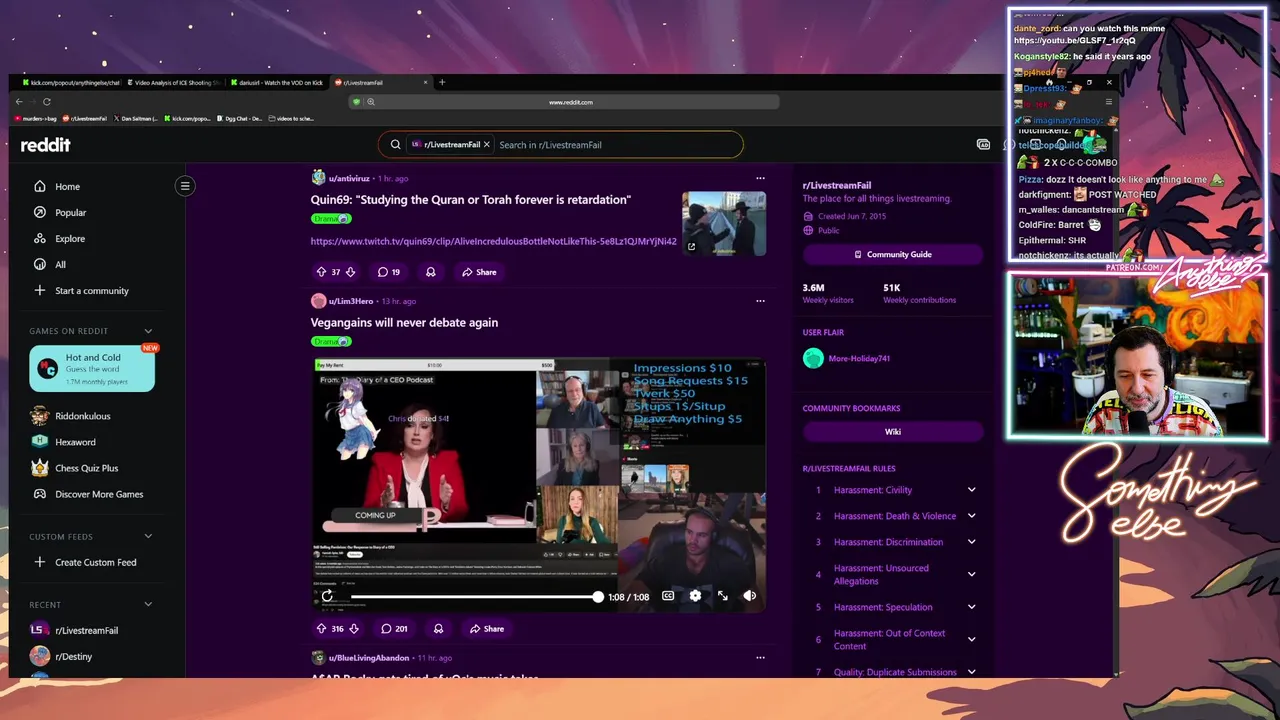This screenshot has width=1280, height=720.
Task: Click the reddit logo
Action: [46, 145]
